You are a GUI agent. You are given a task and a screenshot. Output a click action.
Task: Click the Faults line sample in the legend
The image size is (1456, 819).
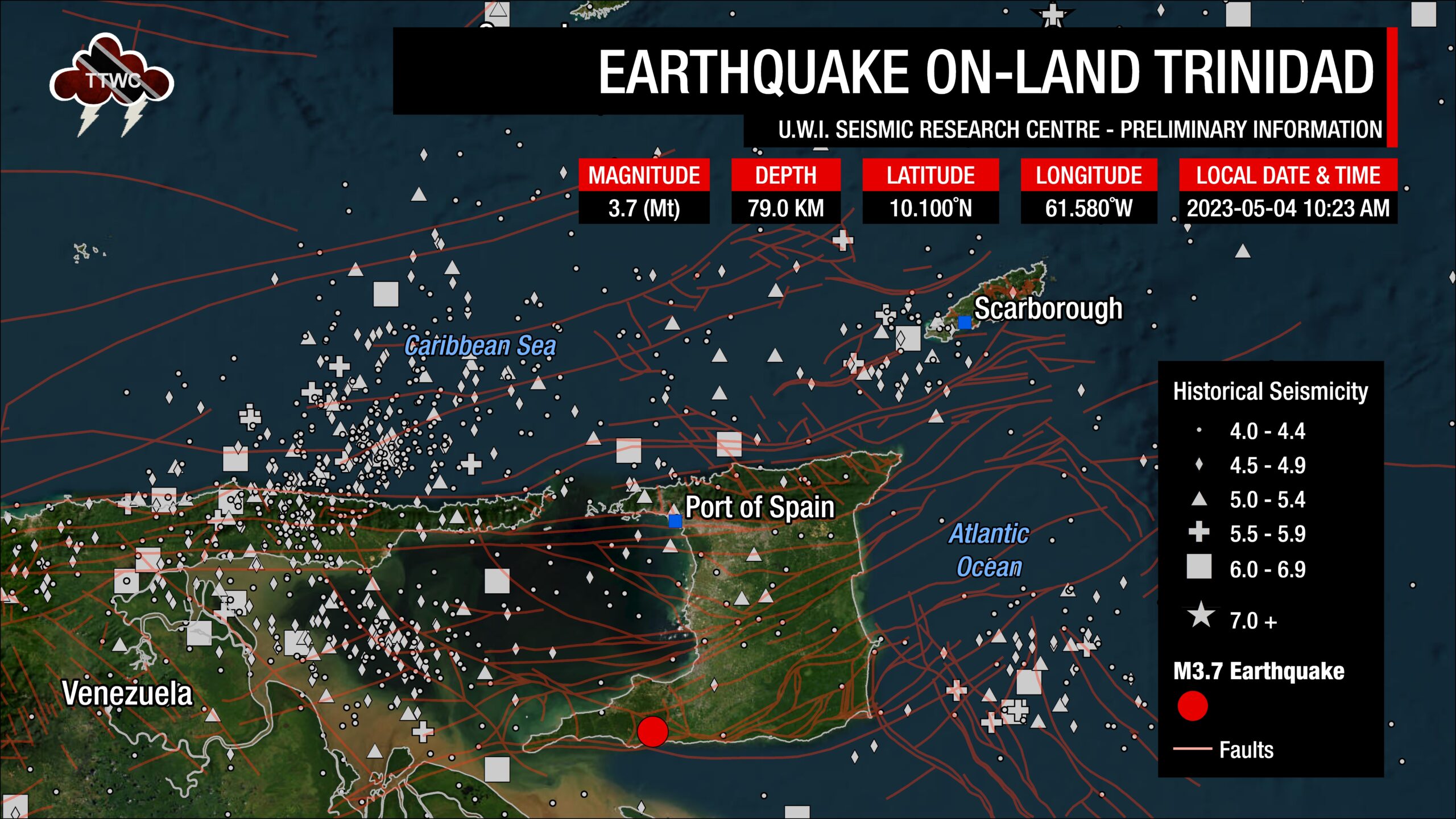1193,749
